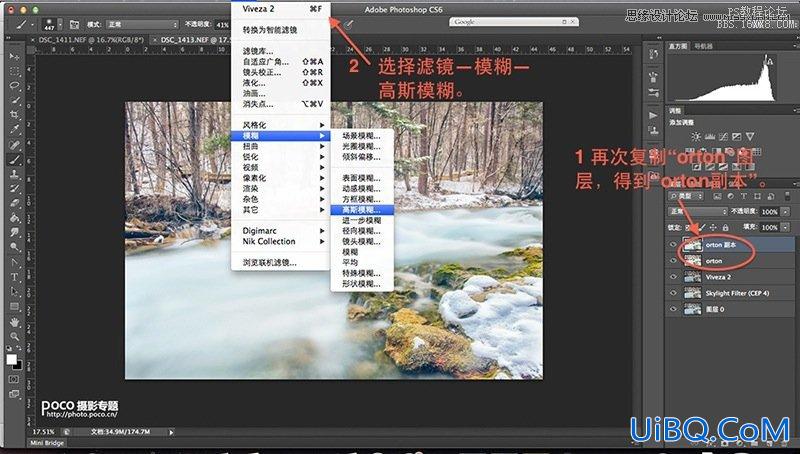Expand the 风格化 submenu
This screenshot has height=454, width=800.
click(x=281, y=125)
